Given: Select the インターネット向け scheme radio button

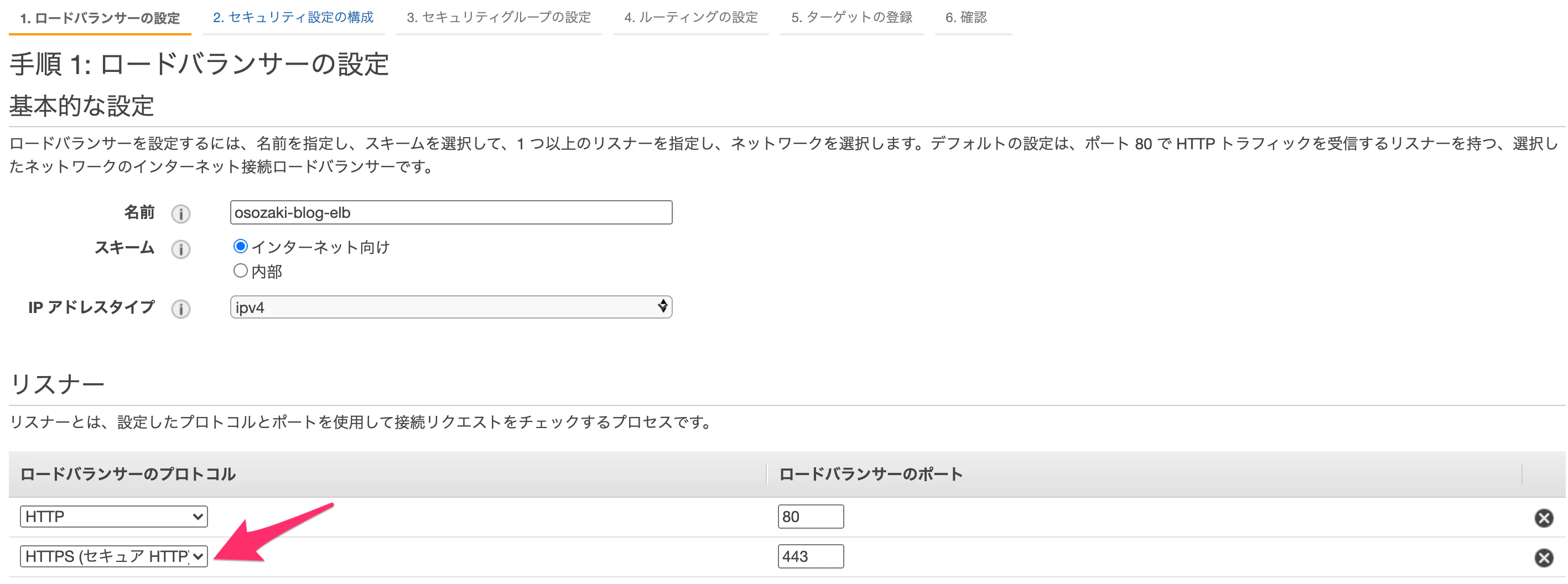Looking at the screenshot, I should (240, 246).
